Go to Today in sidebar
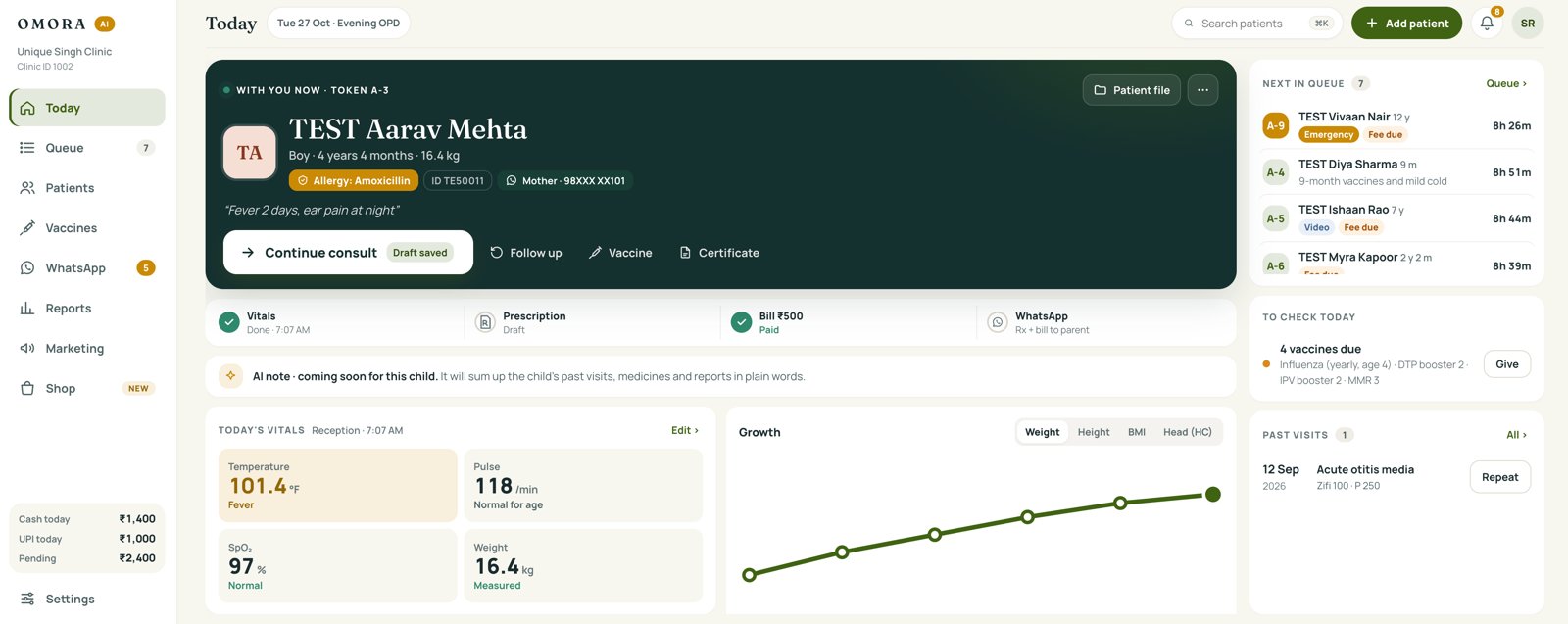The height and width of the screenshot is (624, 1568). (87, 108)
